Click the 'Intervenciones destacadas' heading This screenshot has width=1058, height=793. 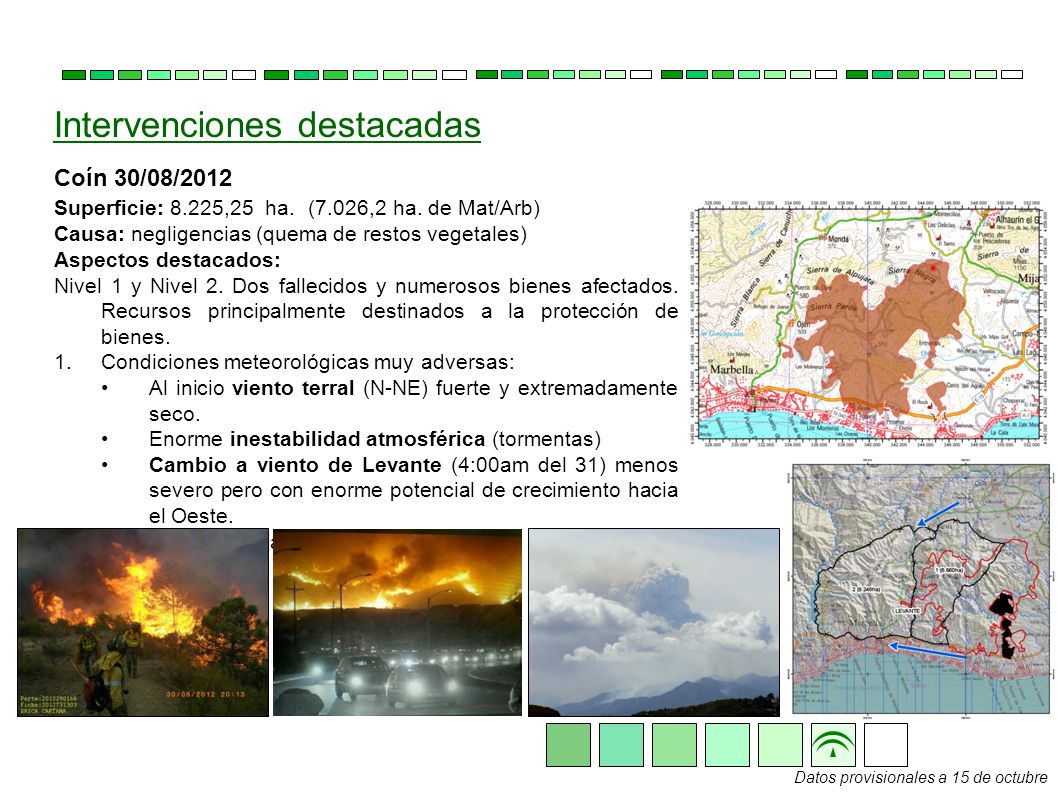pos(267,125)
